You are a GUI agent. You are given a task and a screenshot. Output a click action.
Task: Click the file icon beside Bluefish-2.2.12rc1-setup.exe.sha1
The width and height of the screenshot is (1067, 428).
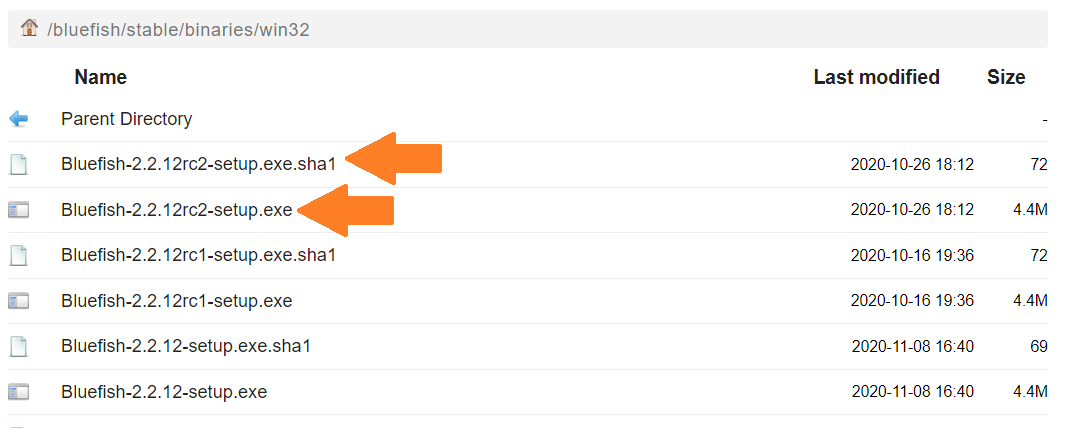[x=18, y=255]
